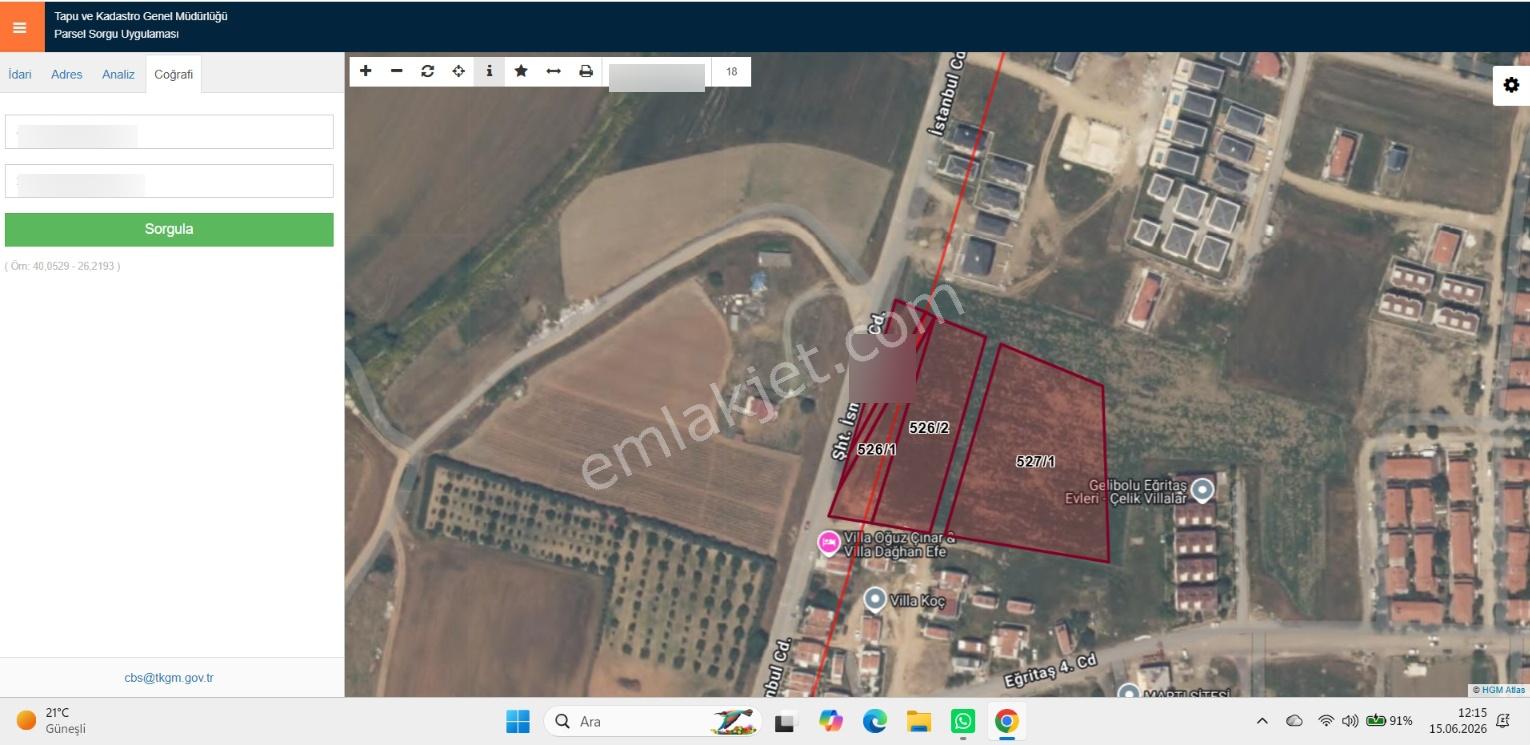Locate position with crosshair icon
This screenshot has width=1530, height=745.
point(459,71)
